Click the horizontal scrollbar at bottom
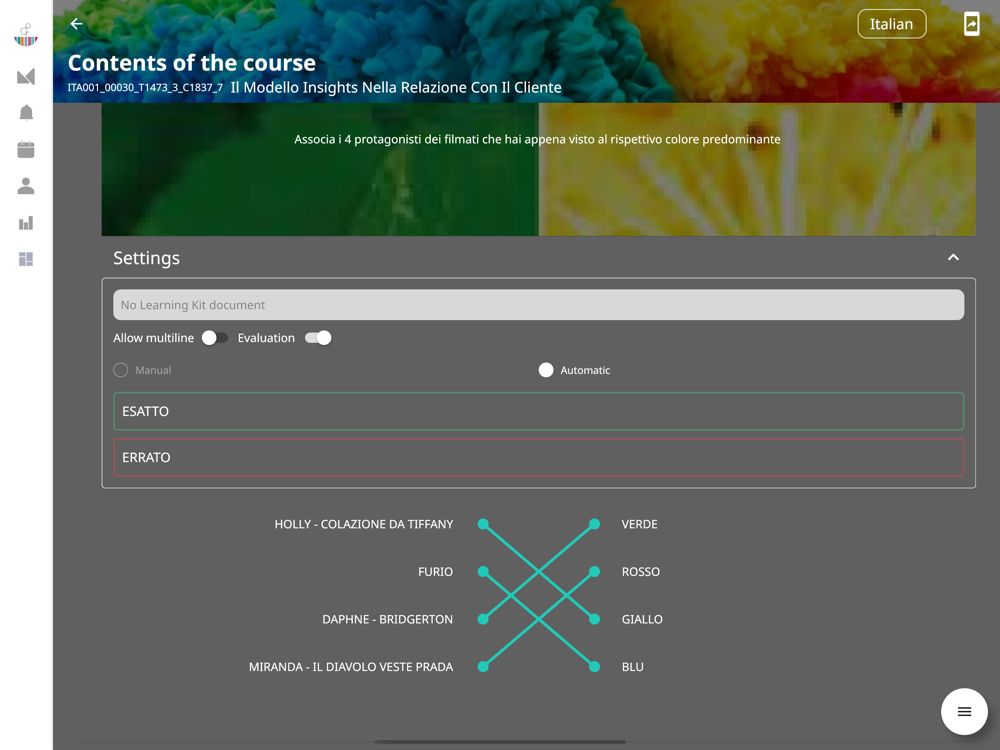Image resolution: width=1000 pixels, height=750 pixels. [x=500, y=742]
